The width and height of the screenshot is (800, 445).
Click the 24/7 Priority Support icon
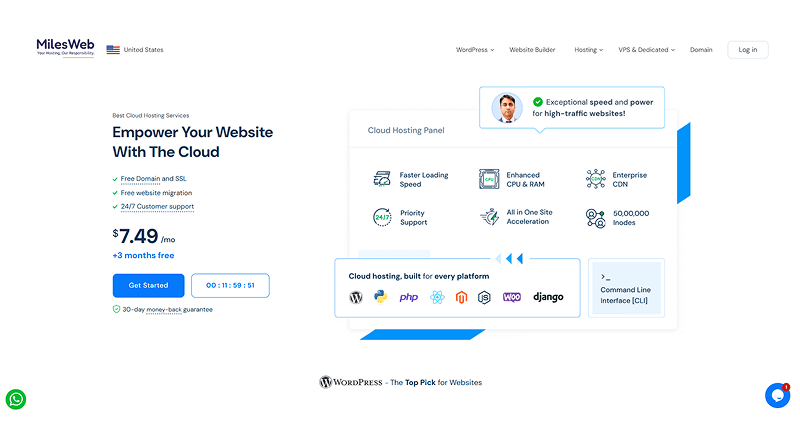click(381, 217)
